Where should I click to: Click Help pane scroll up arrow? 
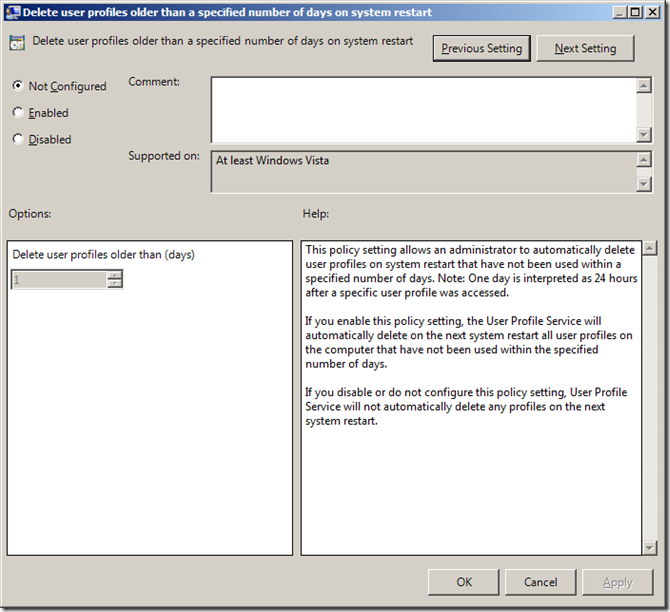[649, 248]
